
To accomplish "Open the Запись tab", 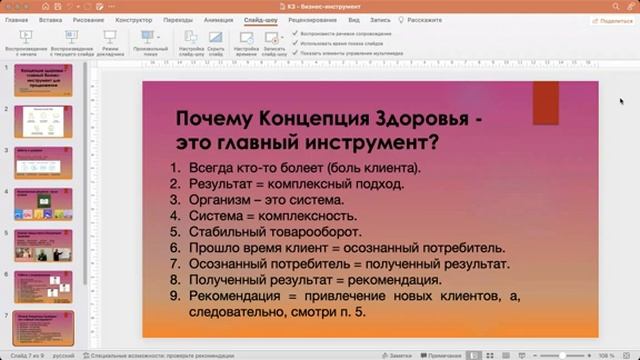I will click(x=380, y=20).
